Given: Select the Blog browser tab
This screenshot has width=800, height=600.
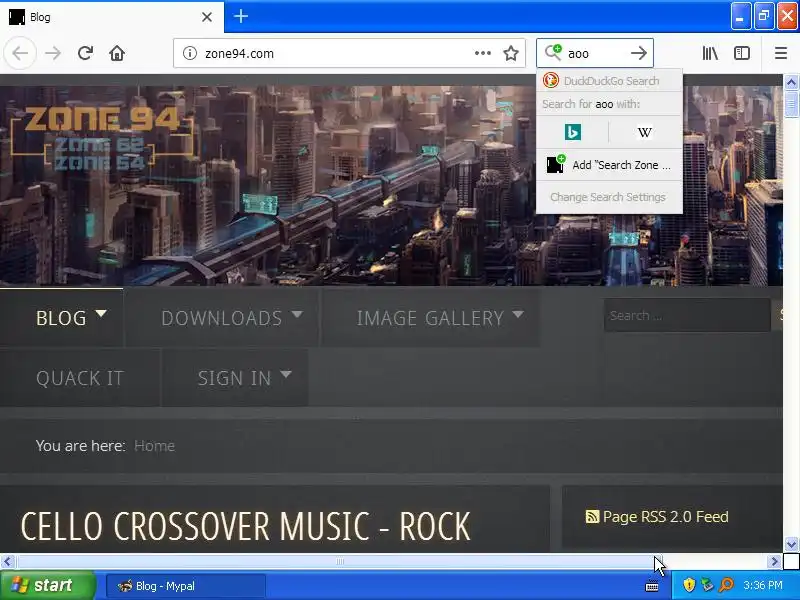Looking at the screenshot, I should tap(111, 17).
